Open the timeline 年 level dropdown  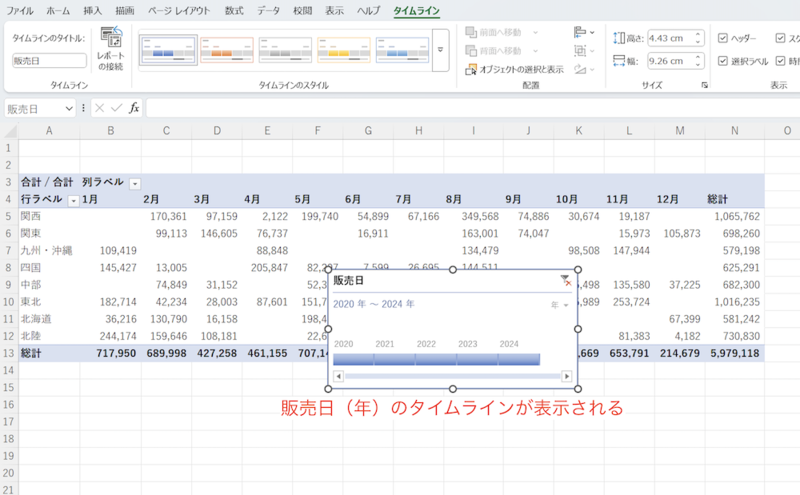tap(560, 305)
